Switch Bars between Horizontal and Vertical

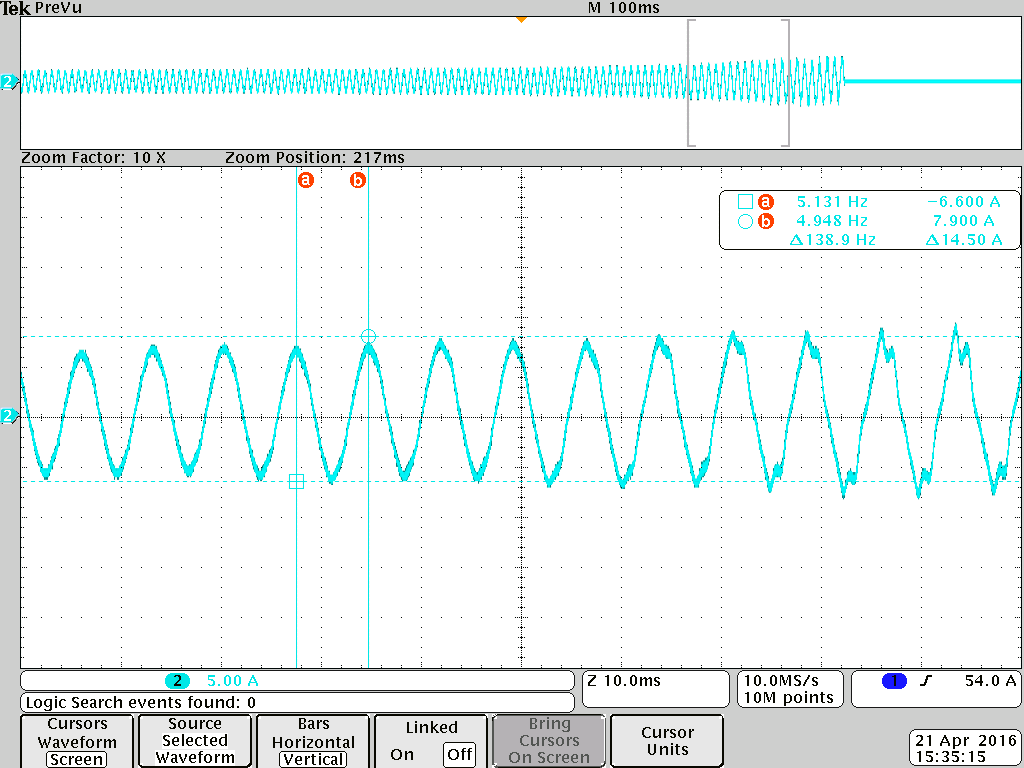[x=313, y=741]
